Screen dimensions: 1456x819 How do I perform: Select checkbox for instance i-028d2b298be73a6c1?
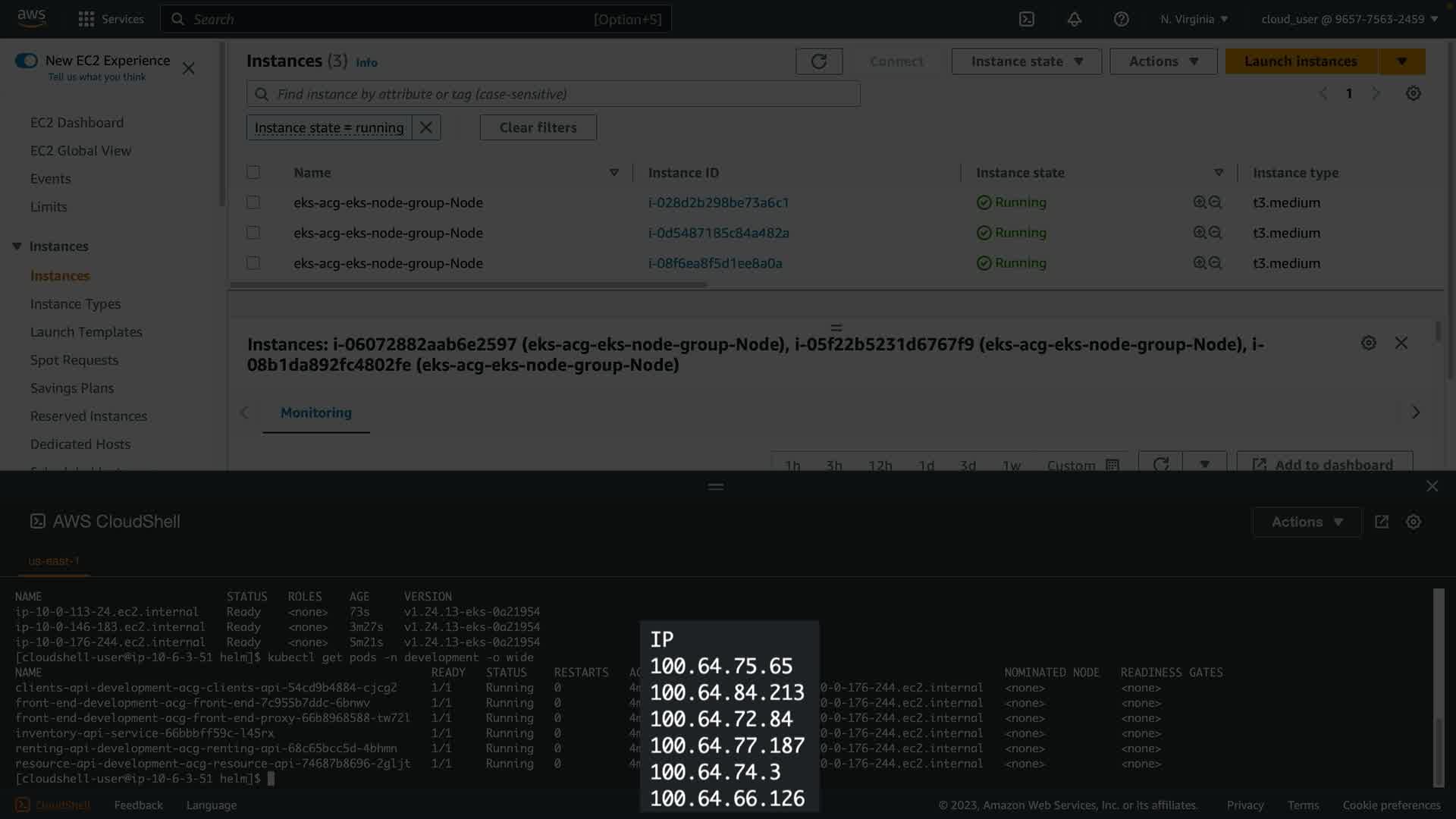[253, 202]
